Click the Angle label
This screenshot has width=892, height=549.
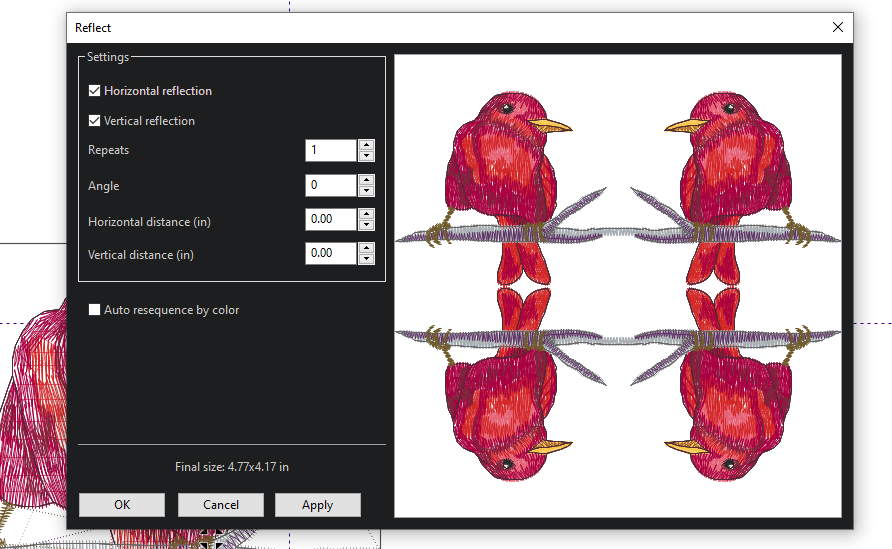(103, 186)
